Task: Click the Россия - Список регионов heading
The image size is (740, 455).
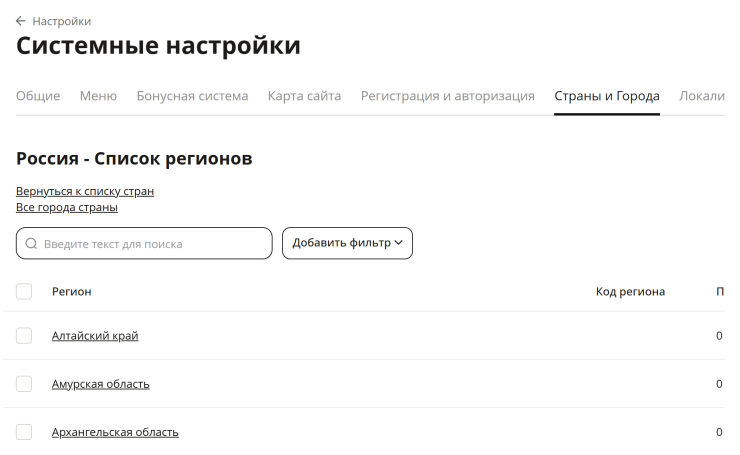Action: point(134,159)
